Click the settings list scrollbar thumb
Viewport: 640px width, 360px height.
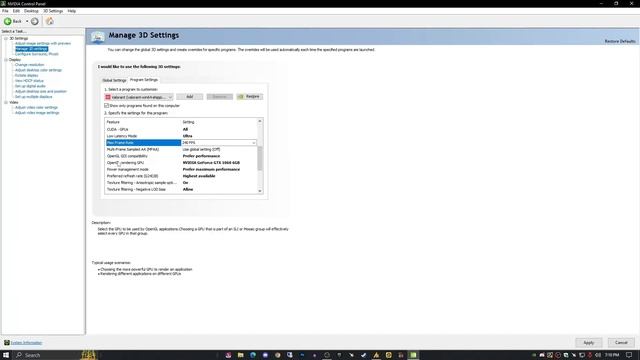260,158
